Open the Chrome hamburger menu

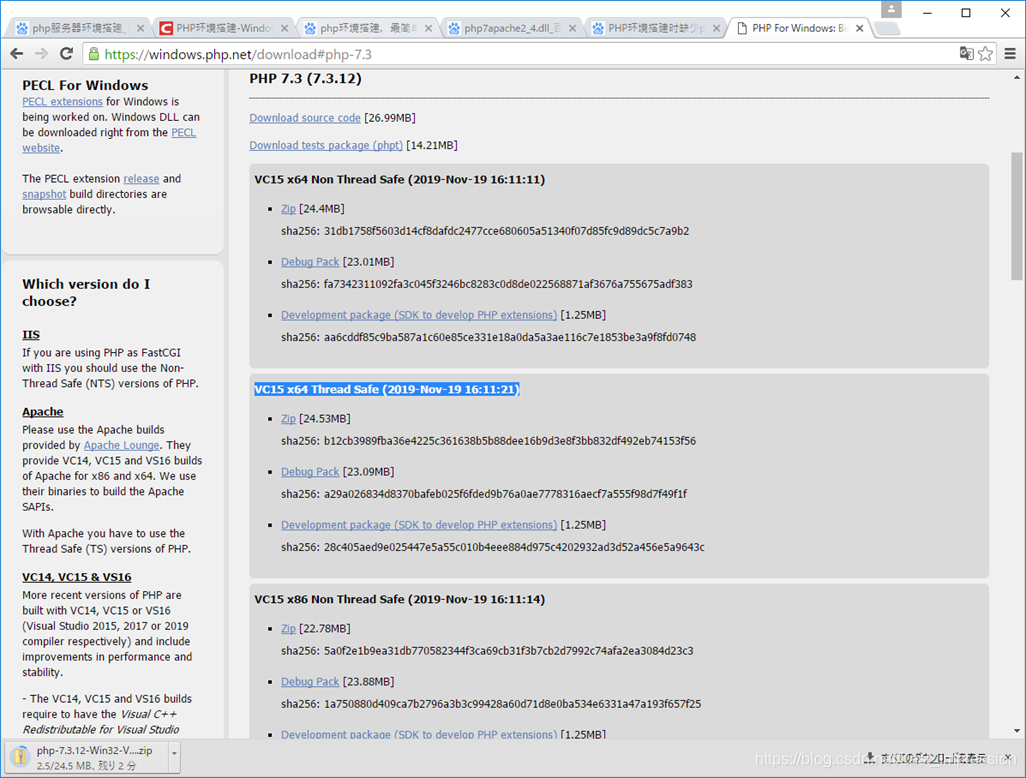(1010, 54)
